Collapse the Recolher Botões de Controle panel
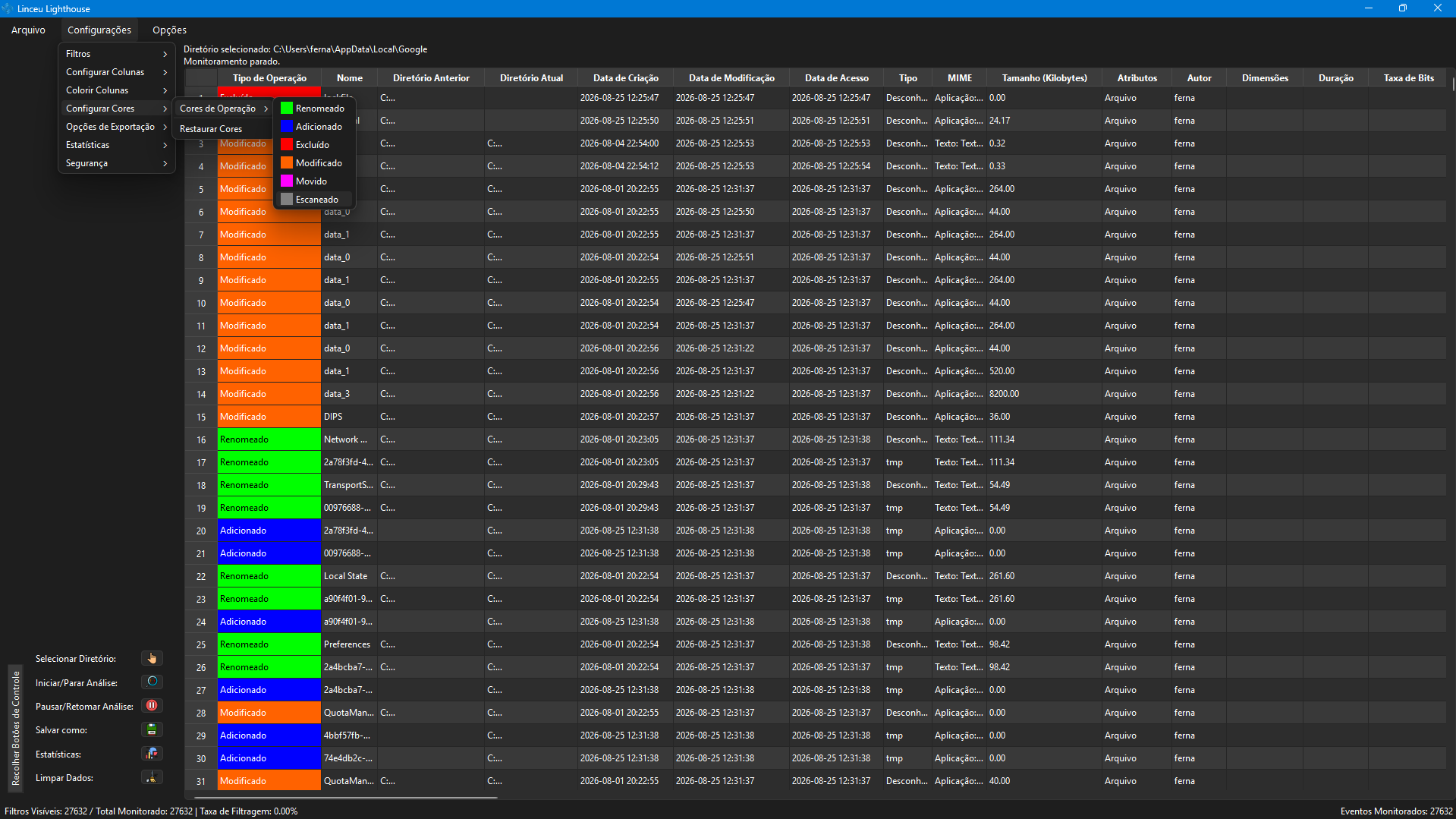 (x=15, y=727)
